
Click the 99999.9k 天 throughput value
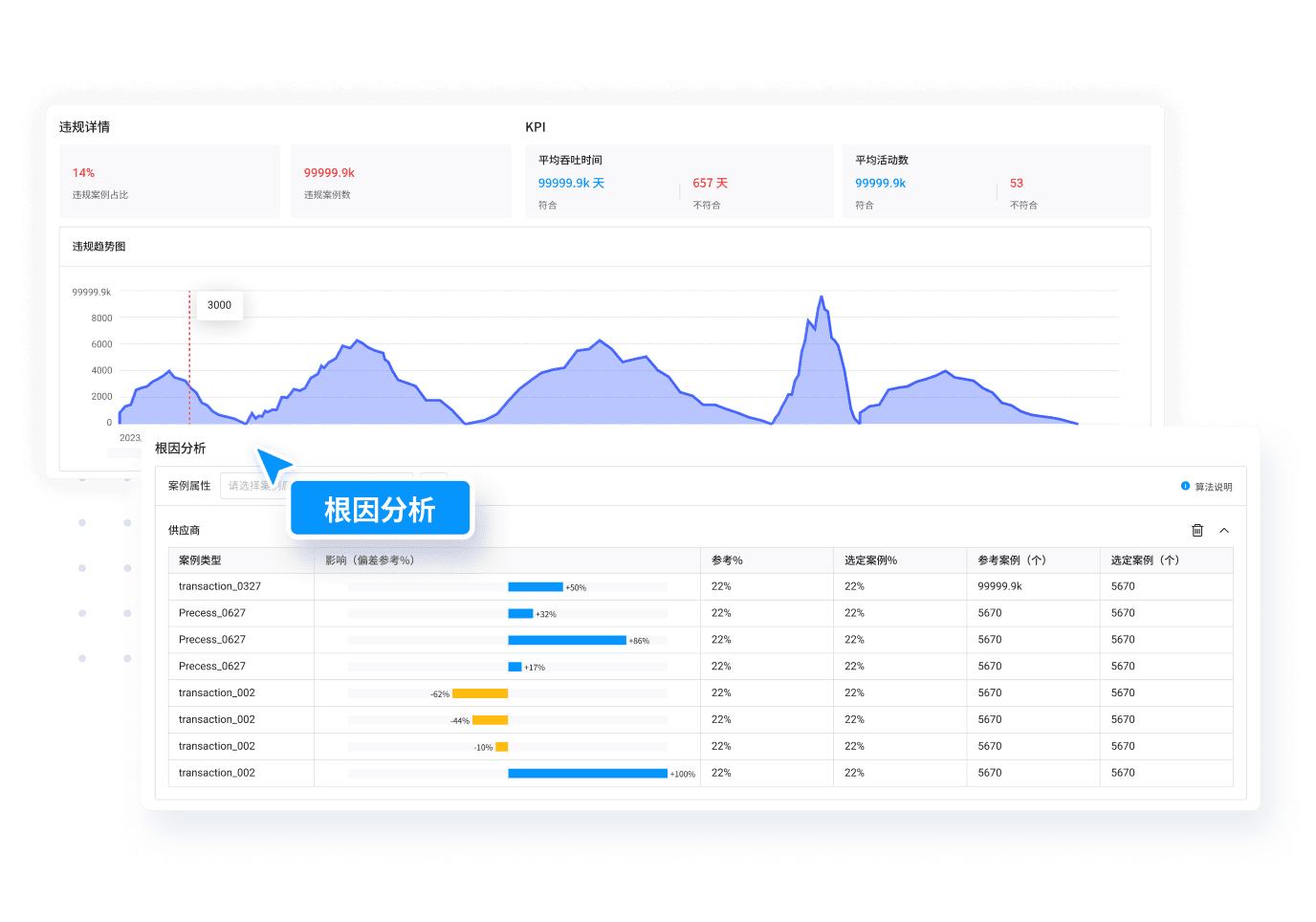click(x=571, y=183)
